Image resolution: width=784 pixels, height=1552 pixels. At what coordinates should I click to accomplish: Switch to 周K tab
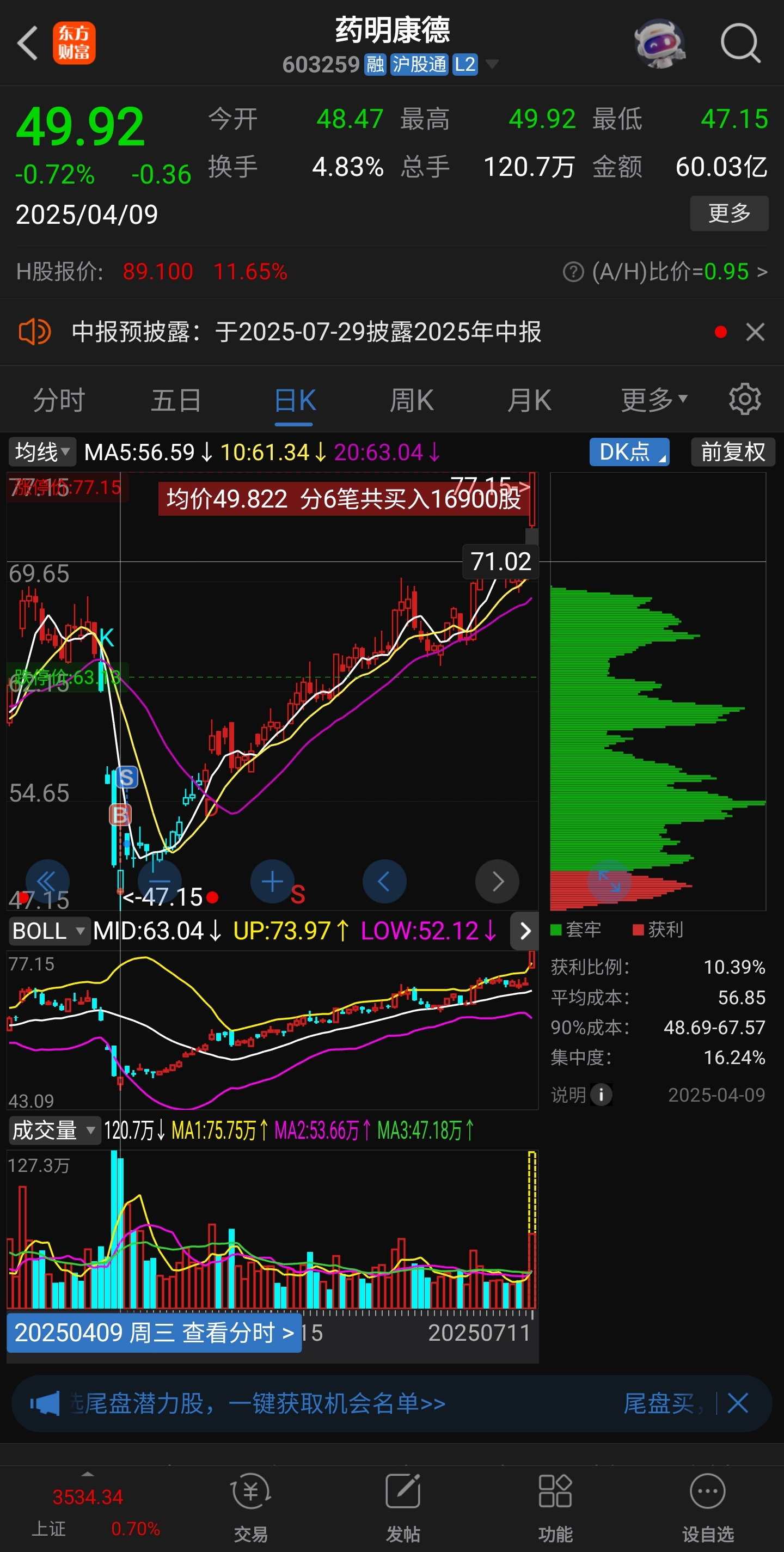click(411, 400)
